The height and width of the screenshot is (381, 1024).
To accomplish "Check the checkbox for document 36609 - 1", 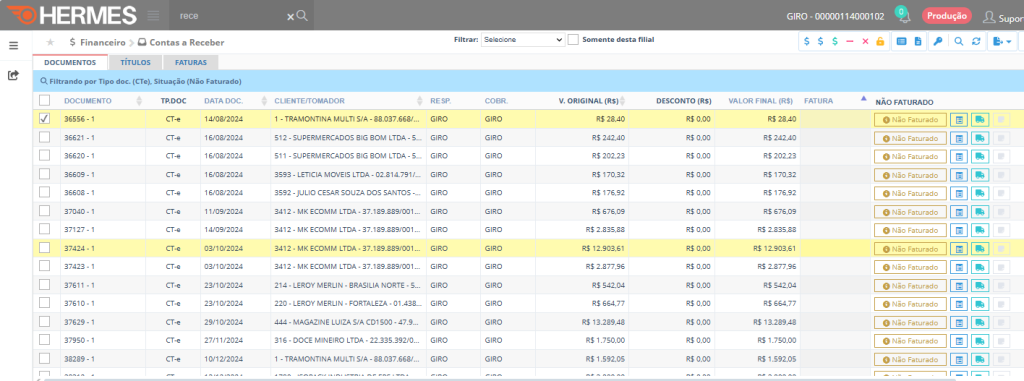I will (x=44, y=174).
